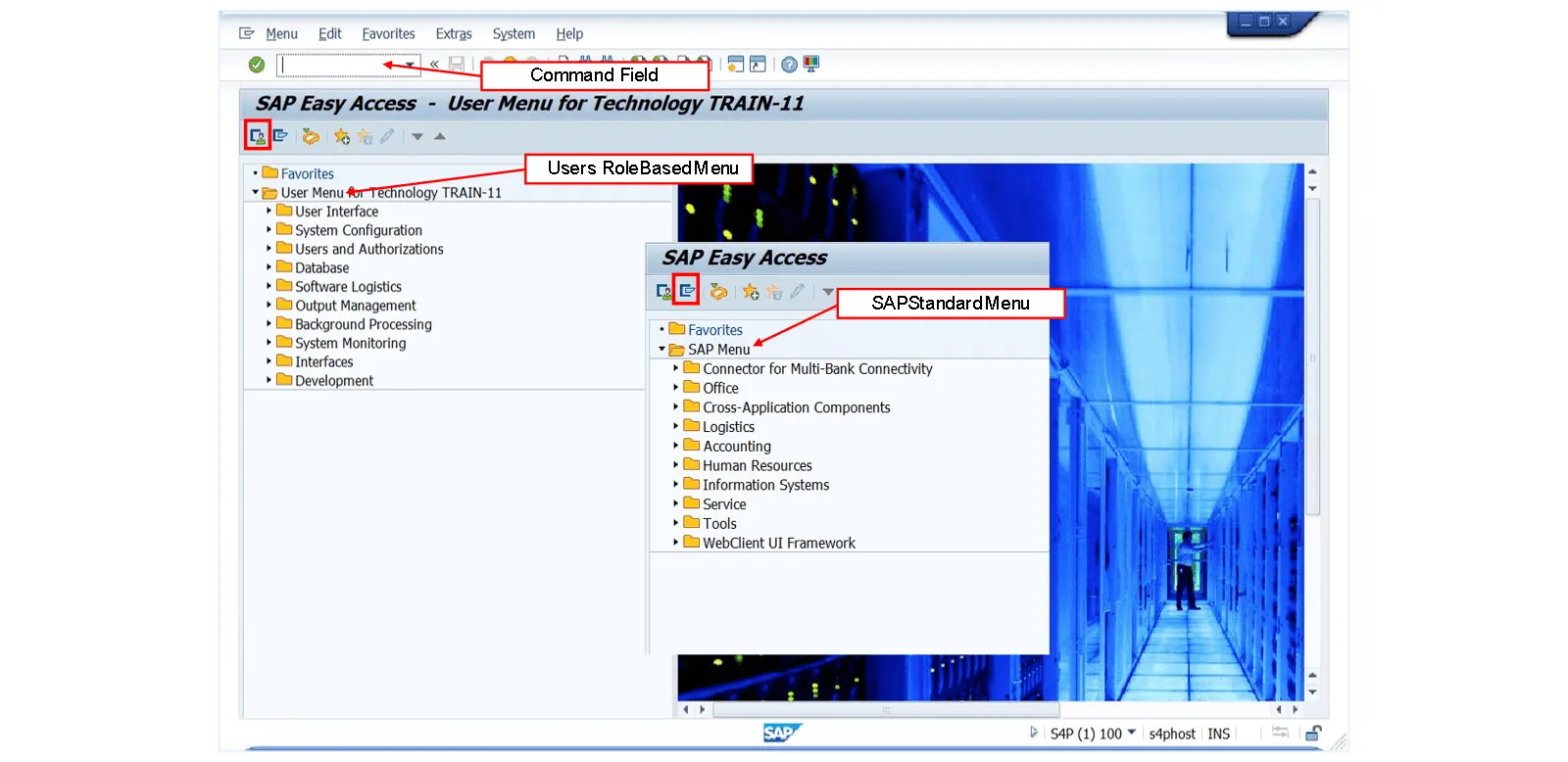Collapse the User Menu for Technology TRAIN-11 node

coord(255,192)
